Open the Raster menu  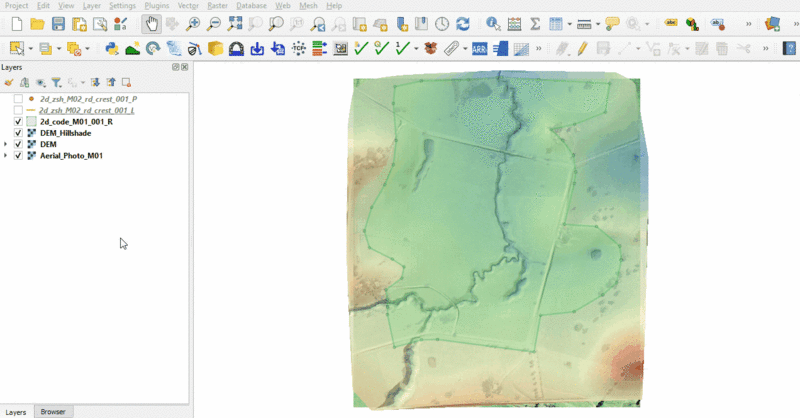coord(216,6)
